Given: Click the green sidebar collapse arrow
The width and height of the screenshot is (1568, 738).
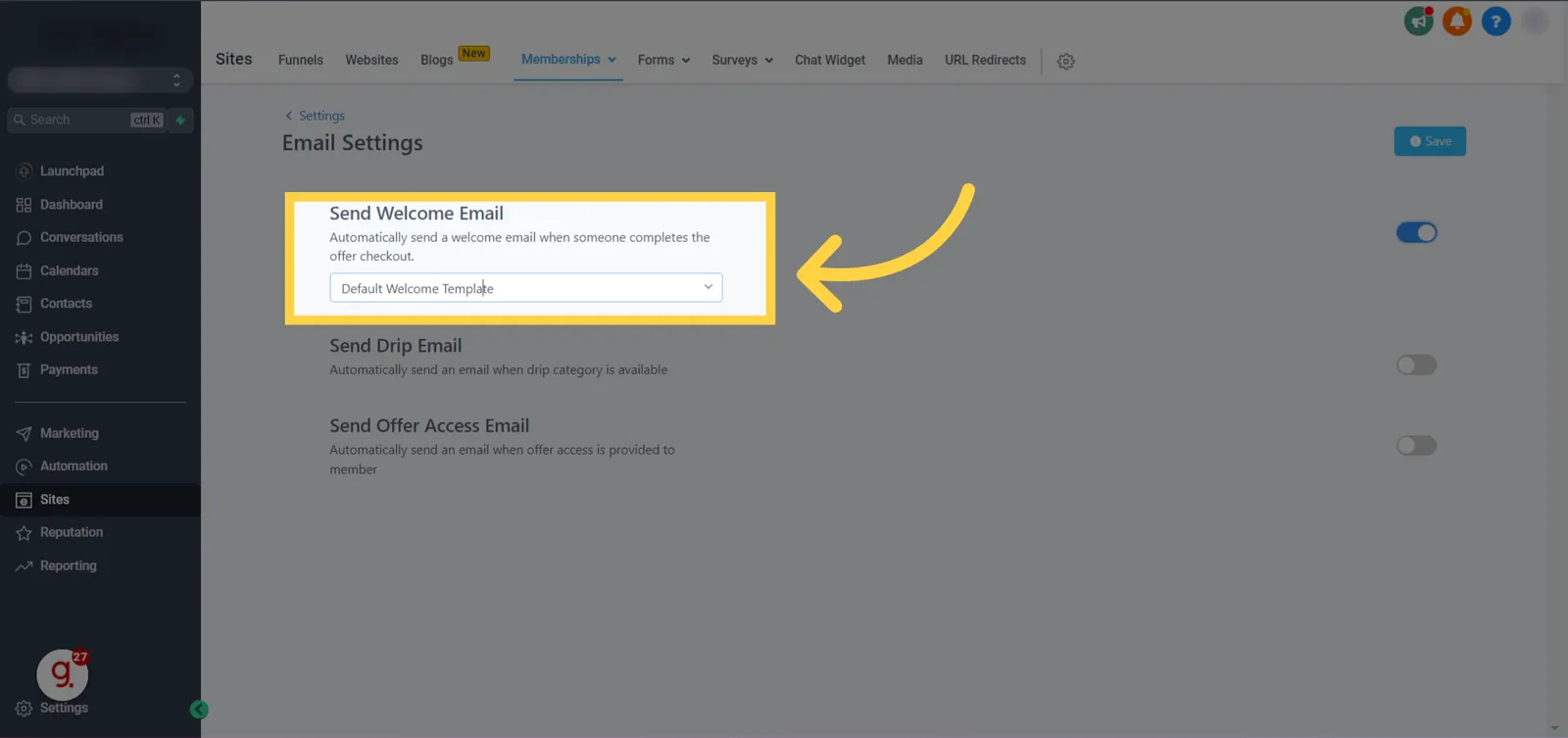Looking at the screenshot, I should [199, 710].
